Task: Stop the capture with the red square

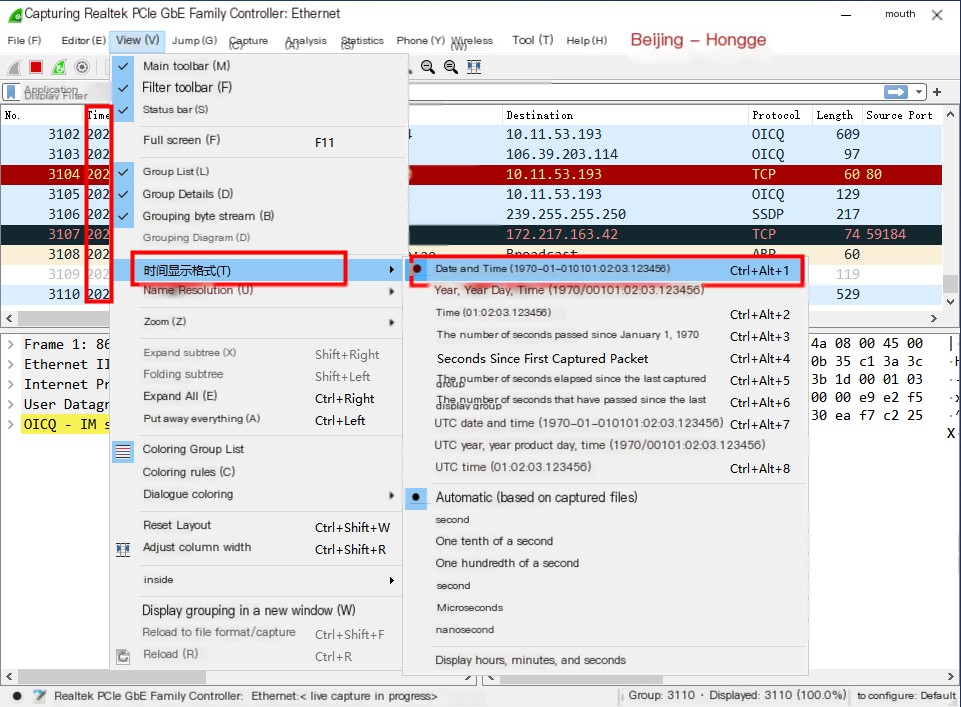Action: tap(36, 67)
